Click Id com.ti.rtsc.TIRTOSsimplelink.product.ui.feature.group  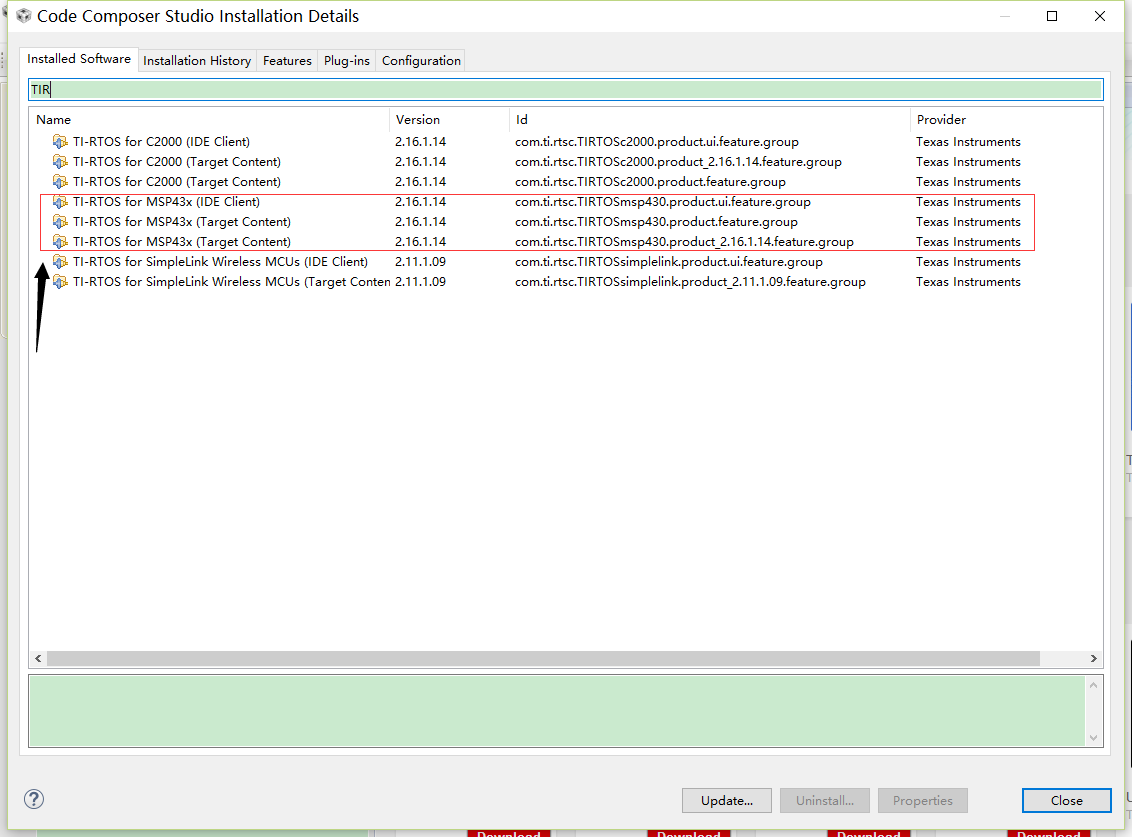pyautogui.click(x=669, y=261)
